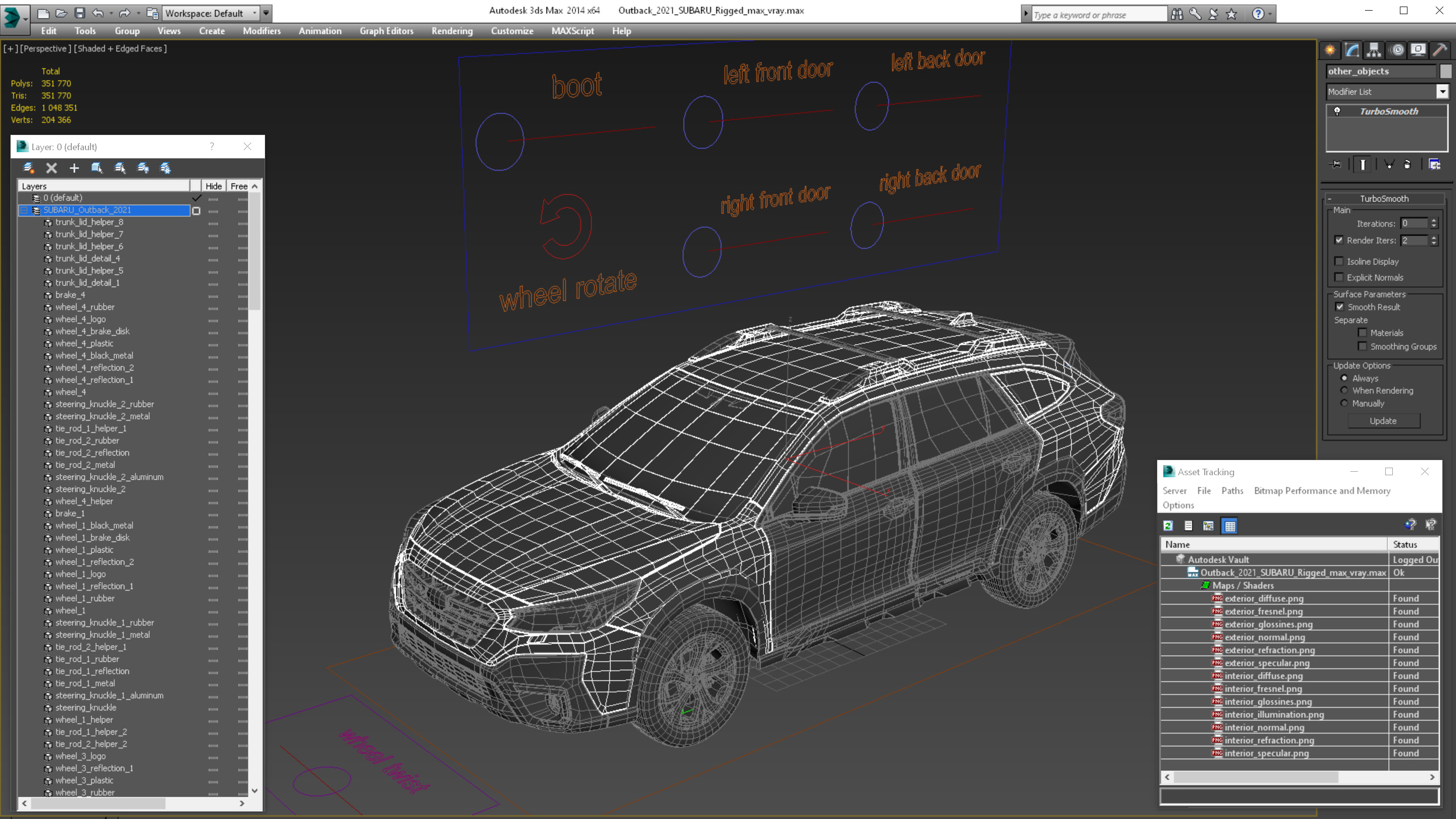Open the Utilities hammer tab
Viewport: 1456px width, 819px height.
point(1440,51)
